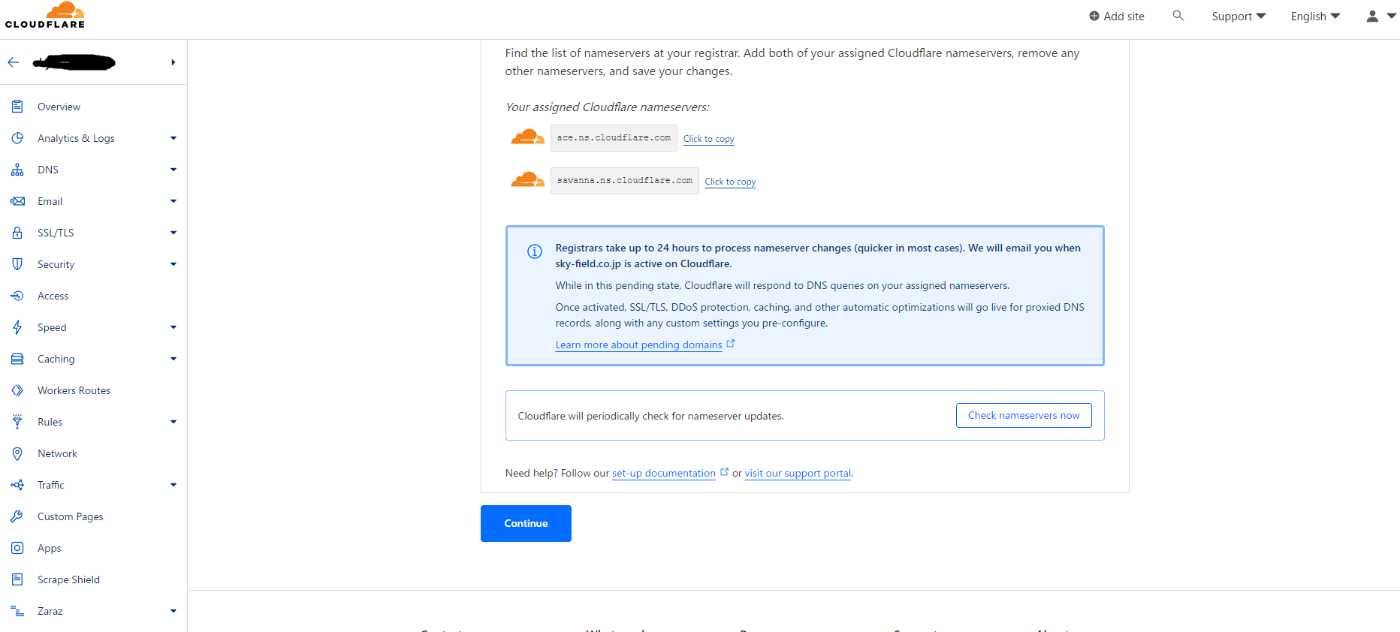Expand the SSL/TLS submenu arrow
Image resolution: width=1400 pixels, height=632 pixels.
173,233
